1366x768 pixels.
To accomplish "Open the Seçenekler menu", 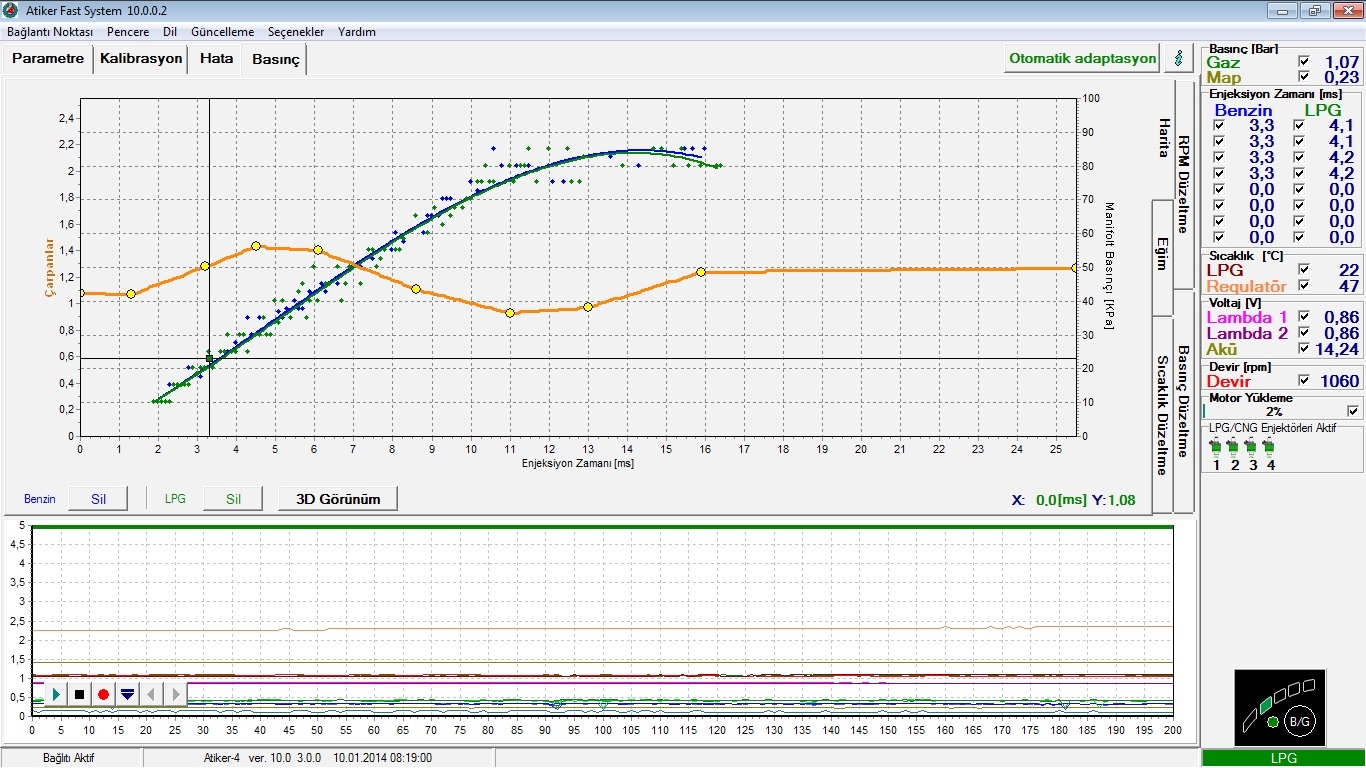I will pos(296,32).
